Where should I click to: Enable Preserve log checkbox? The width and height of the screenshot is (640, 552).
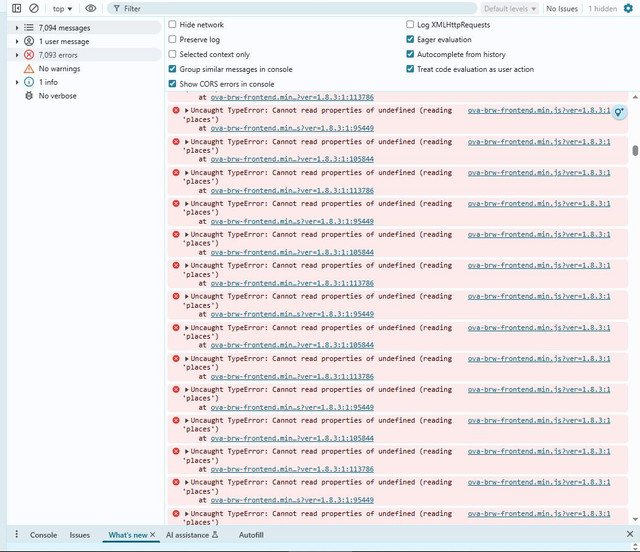coord(172,39)
